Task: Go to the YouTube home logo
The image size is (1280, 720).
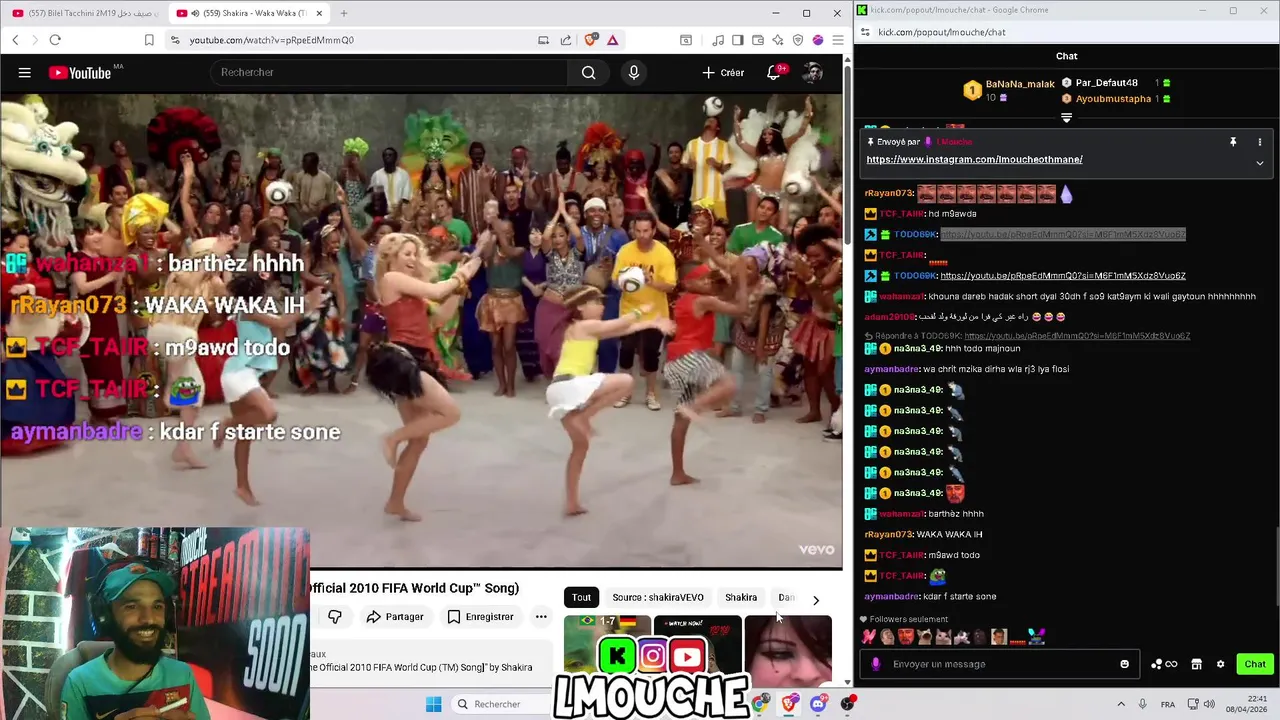Action: click(x=80, y=72)
